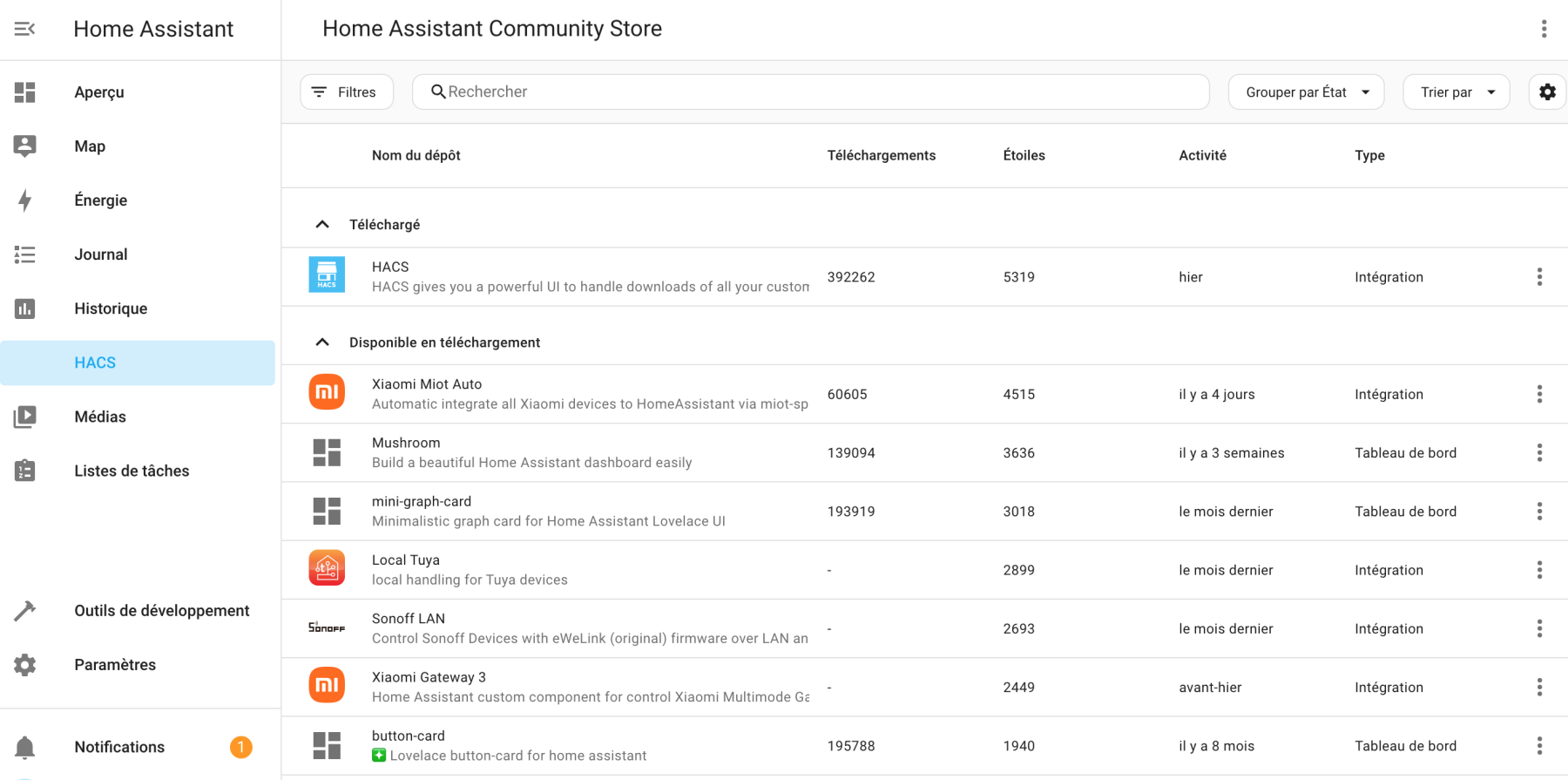The image size is (1568, 780).
Task: Click the Médias play icon
Action: coord(24,417)
